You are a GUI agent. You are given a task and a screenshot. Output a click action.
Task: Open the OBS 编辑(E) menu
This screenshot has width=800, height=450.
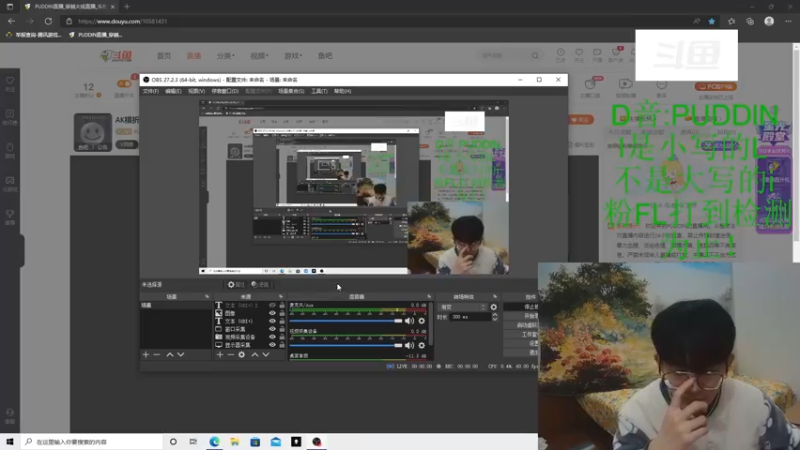click(173, 91)
